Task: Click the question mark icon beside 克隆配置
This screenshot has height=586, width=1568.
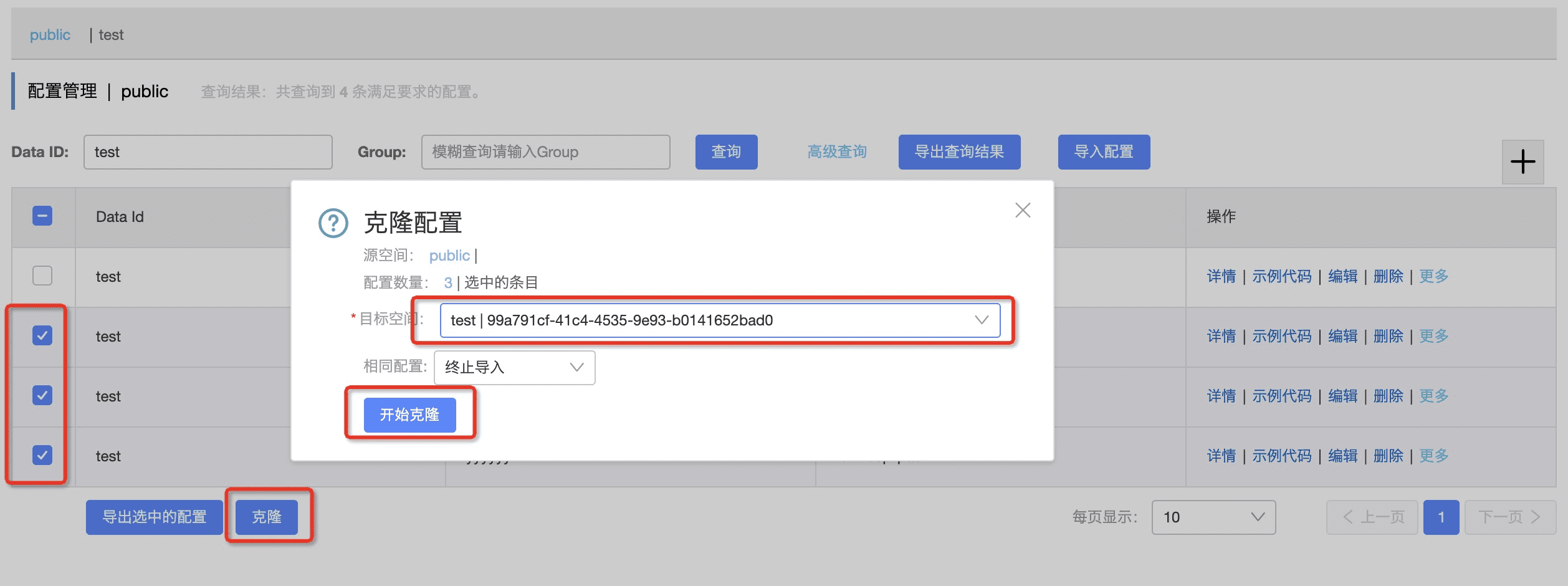Action: click(333, 223)
